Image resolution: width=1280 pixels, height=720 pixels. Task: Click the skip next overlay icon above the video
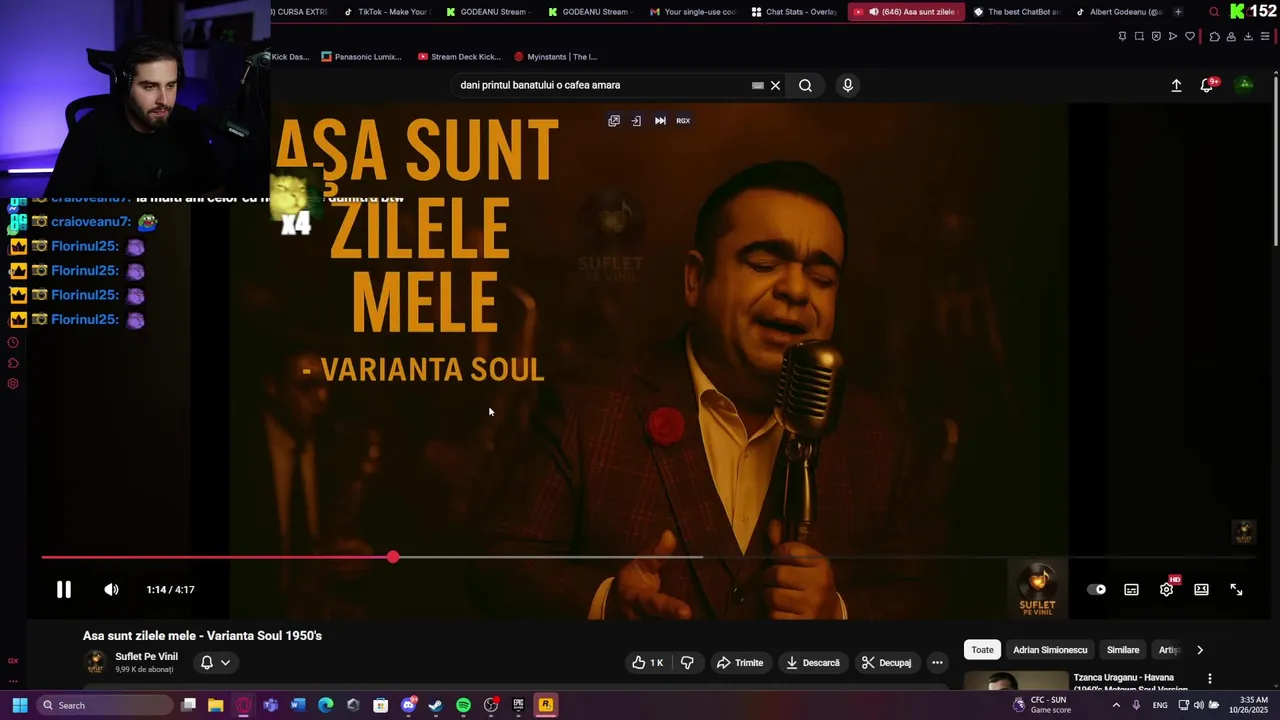(x=660, y=120)
